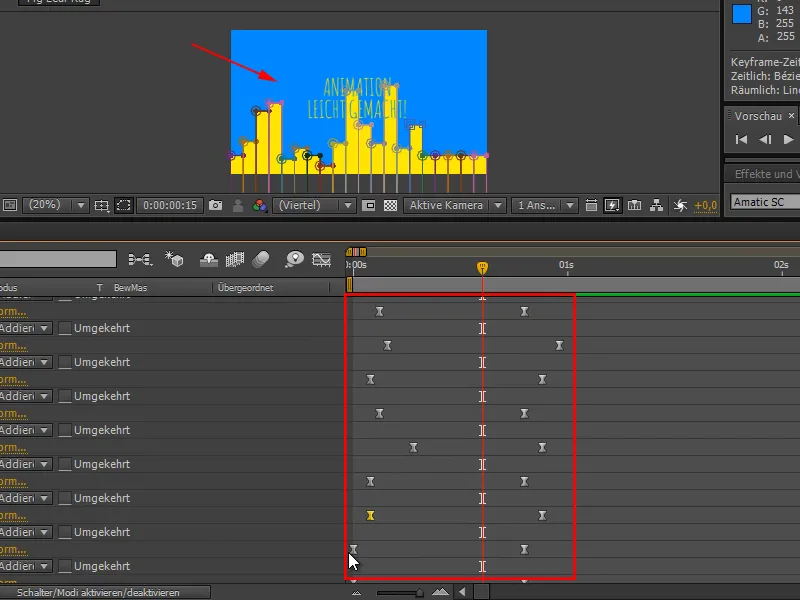
Task: Click the Übergeordnet column header
Action: [245, 288]
